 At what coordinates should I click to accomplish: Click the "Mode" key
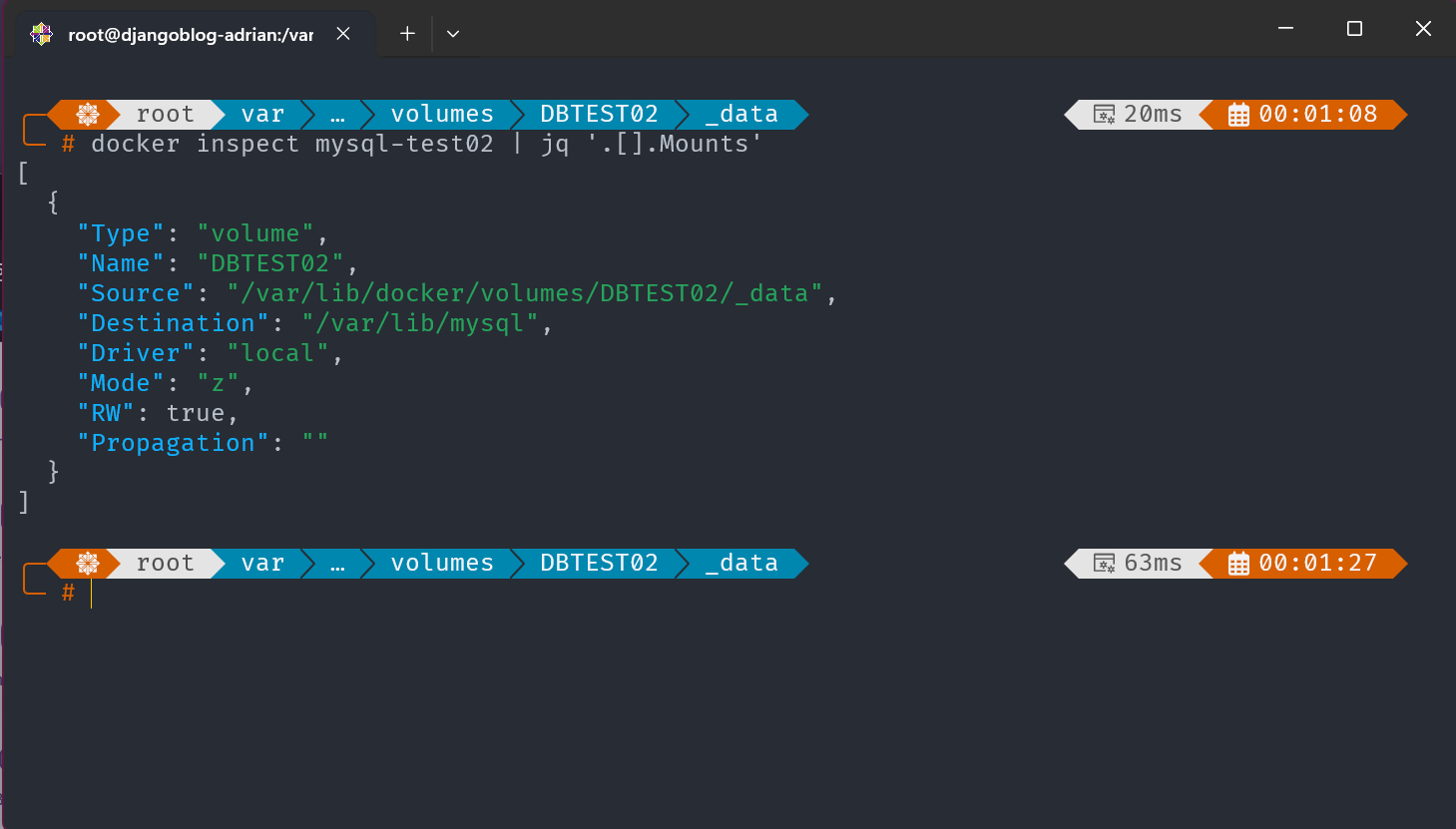121,383
